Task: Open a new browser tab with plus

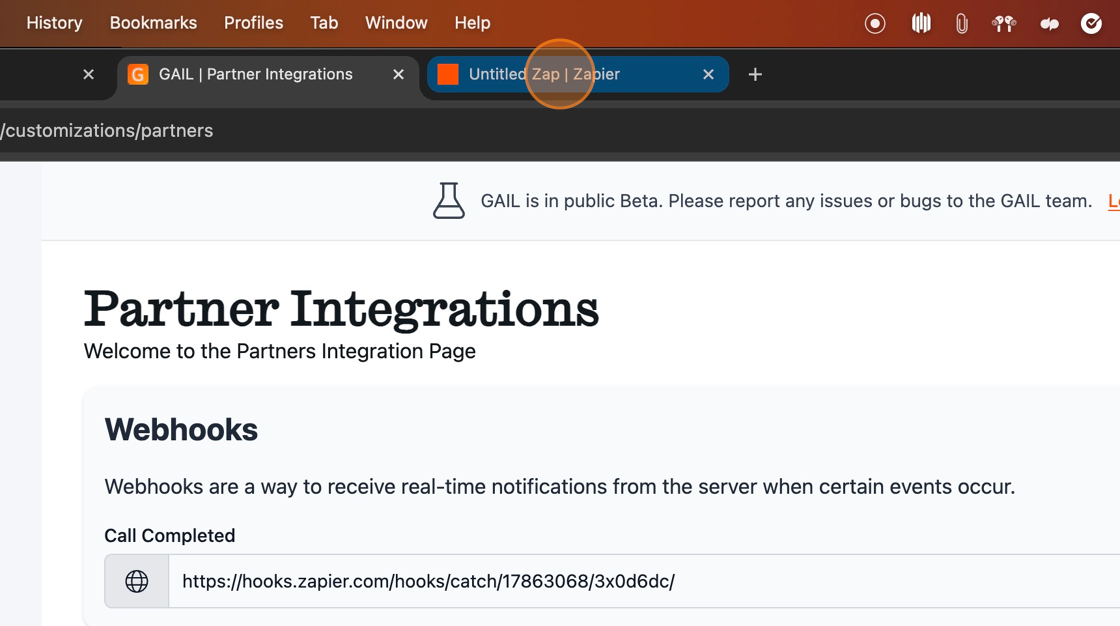Action: point(755,74)
